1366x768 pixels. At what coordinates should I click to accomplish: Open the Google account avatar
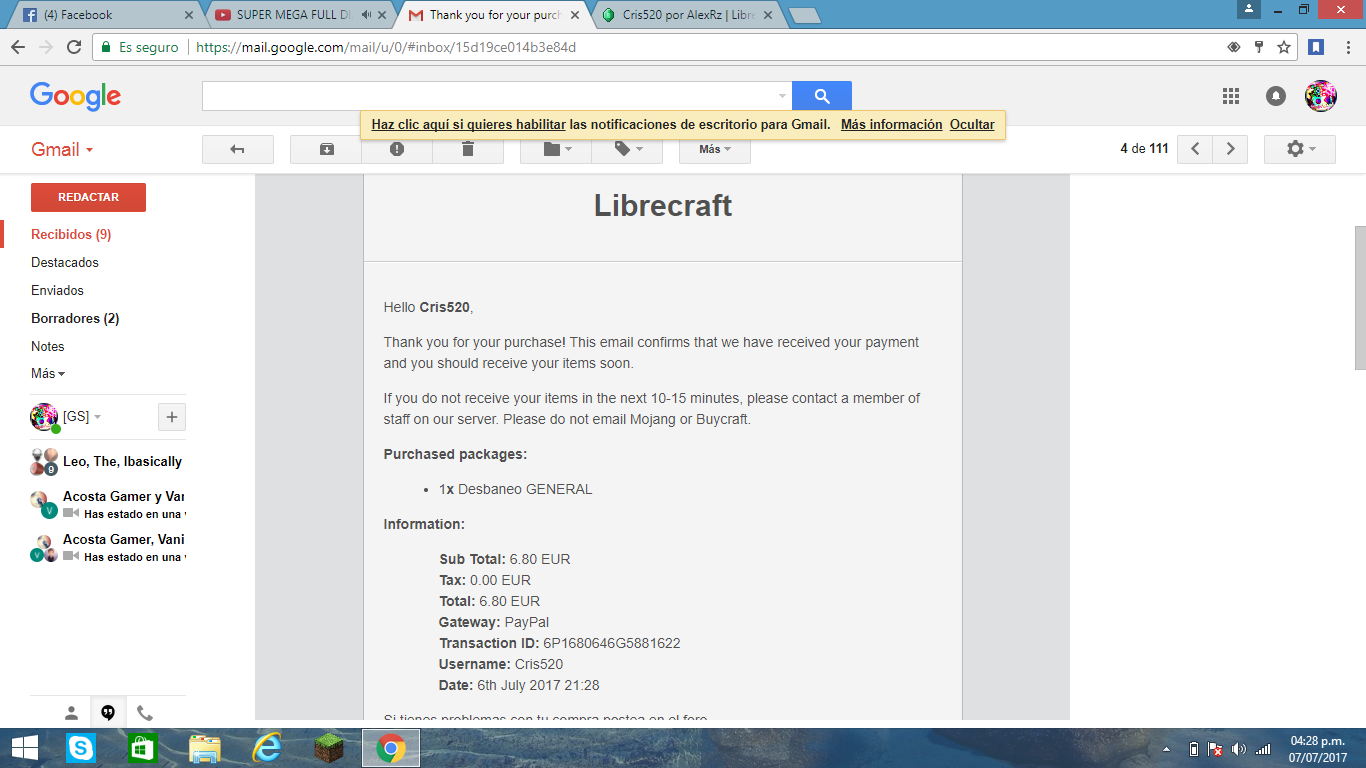1321,96
